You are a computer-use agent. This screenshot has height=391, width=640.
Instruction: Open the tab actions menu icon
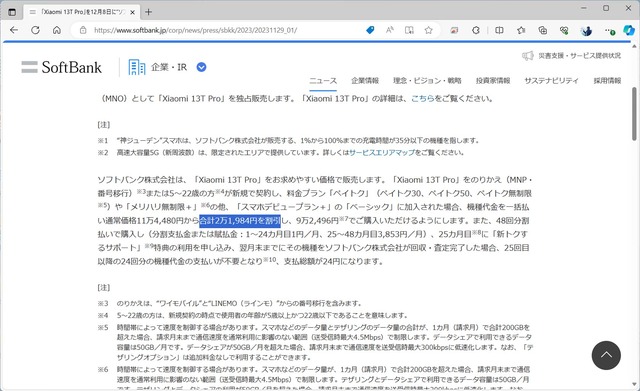(x=12, y=12)
